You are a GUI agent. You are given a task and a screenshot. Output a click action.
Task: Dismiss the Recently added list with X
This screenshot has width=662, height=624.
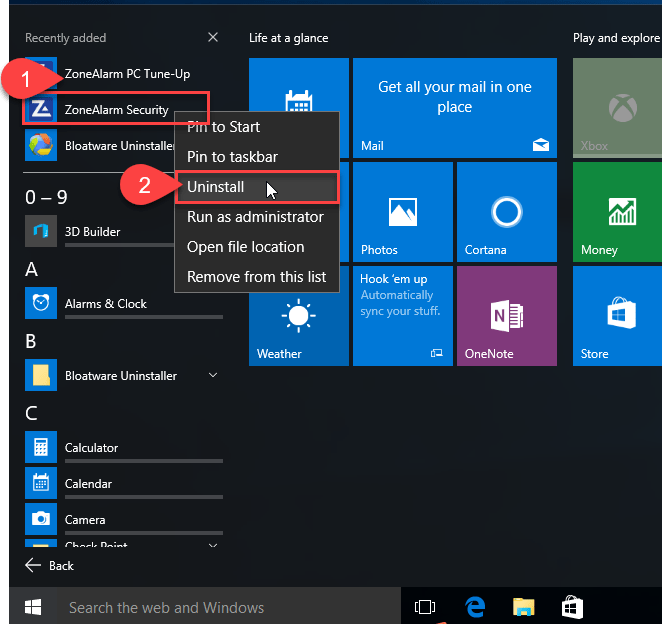point(213,37)
